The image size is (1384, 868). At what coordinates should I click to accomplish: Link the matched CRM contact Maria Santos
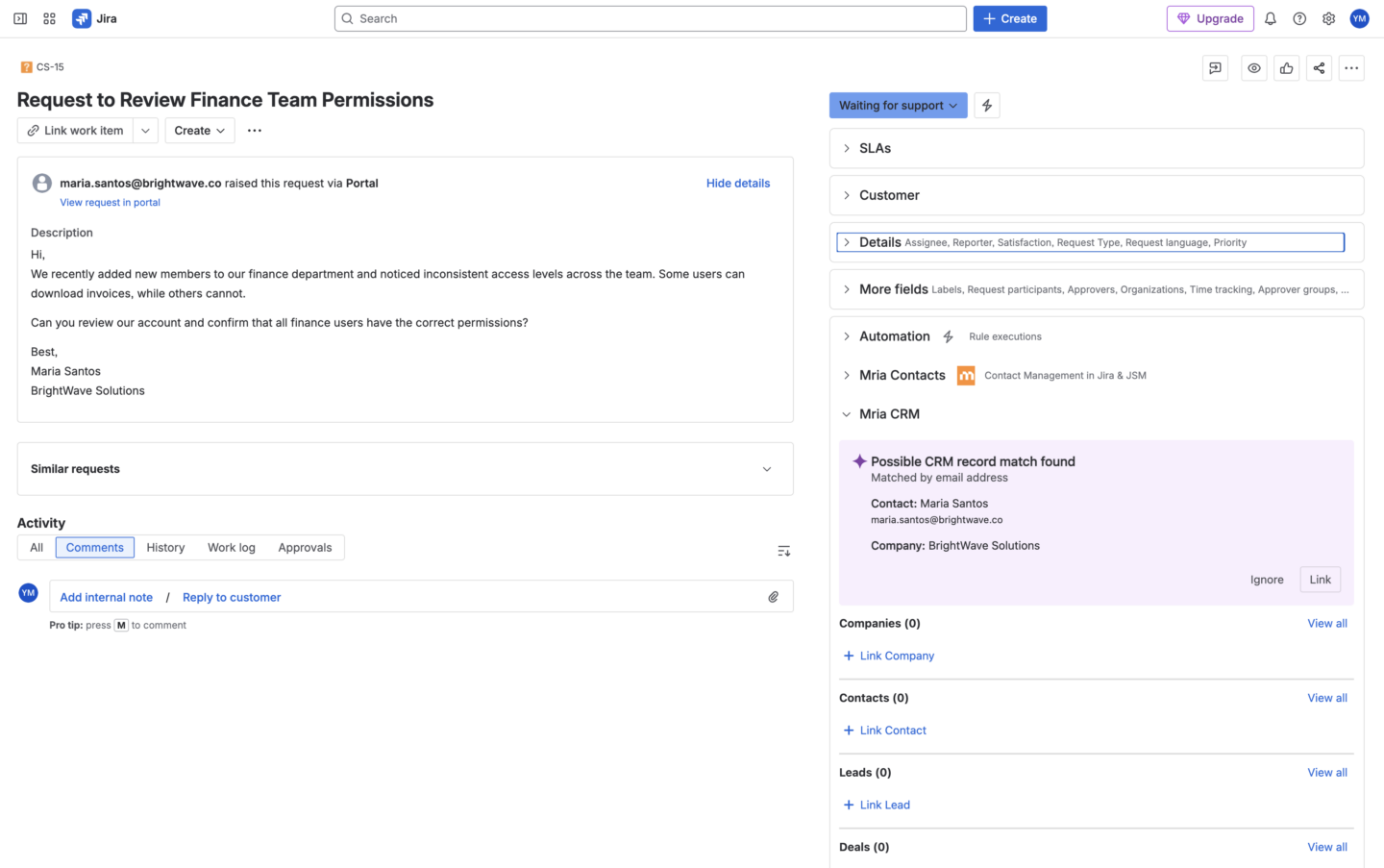(x=1320, y=579)
